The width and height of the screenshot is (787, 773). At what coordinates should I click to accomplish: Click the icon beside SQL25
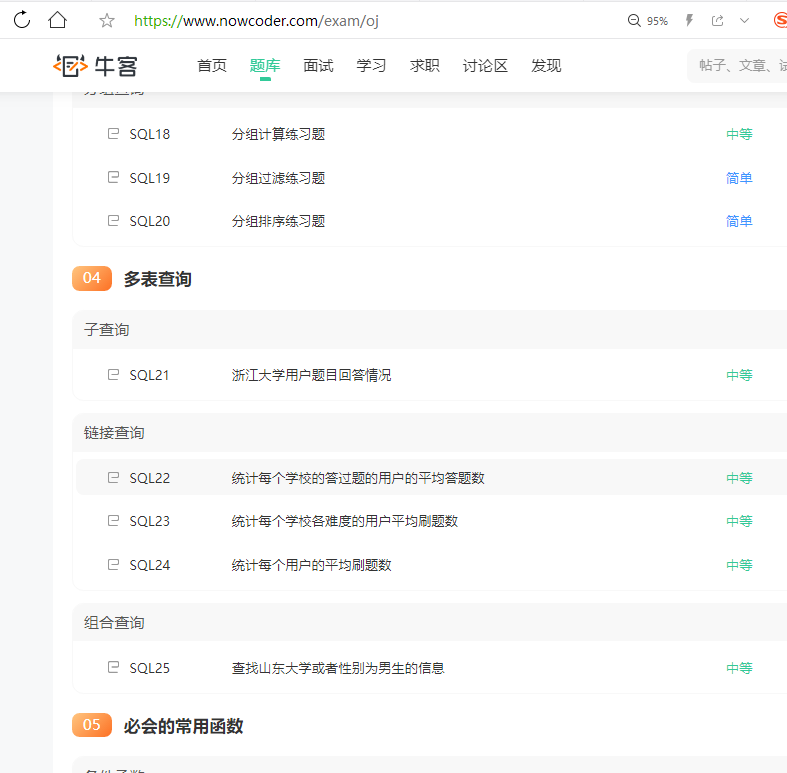[113, 668]
